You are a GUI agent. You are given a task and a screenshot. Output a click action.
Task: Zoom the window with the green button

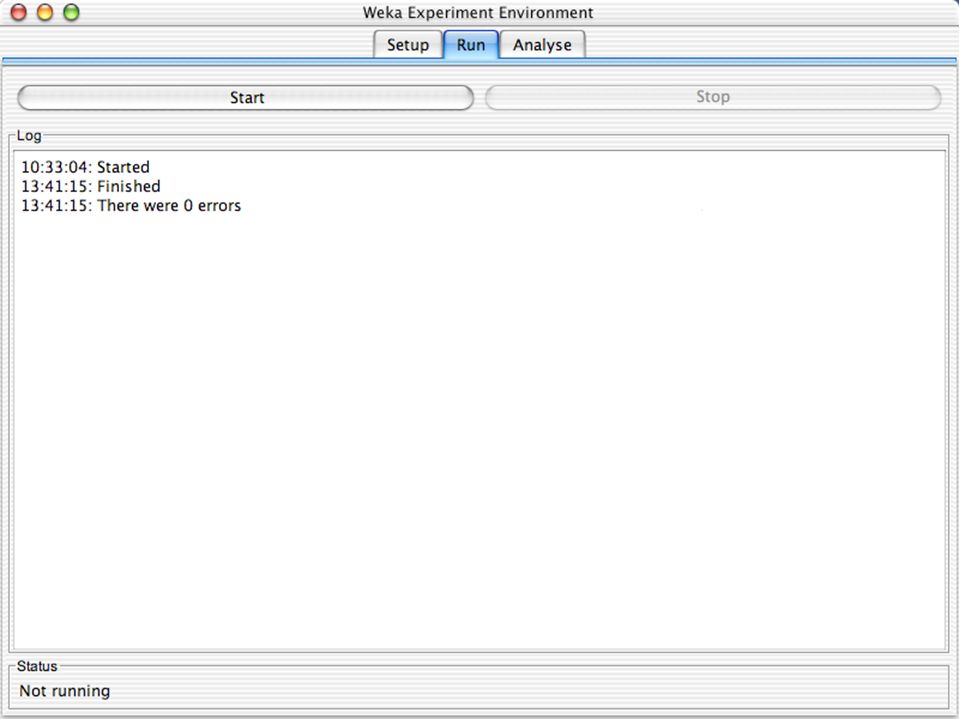pyautogui.click(x=72, y=12)
